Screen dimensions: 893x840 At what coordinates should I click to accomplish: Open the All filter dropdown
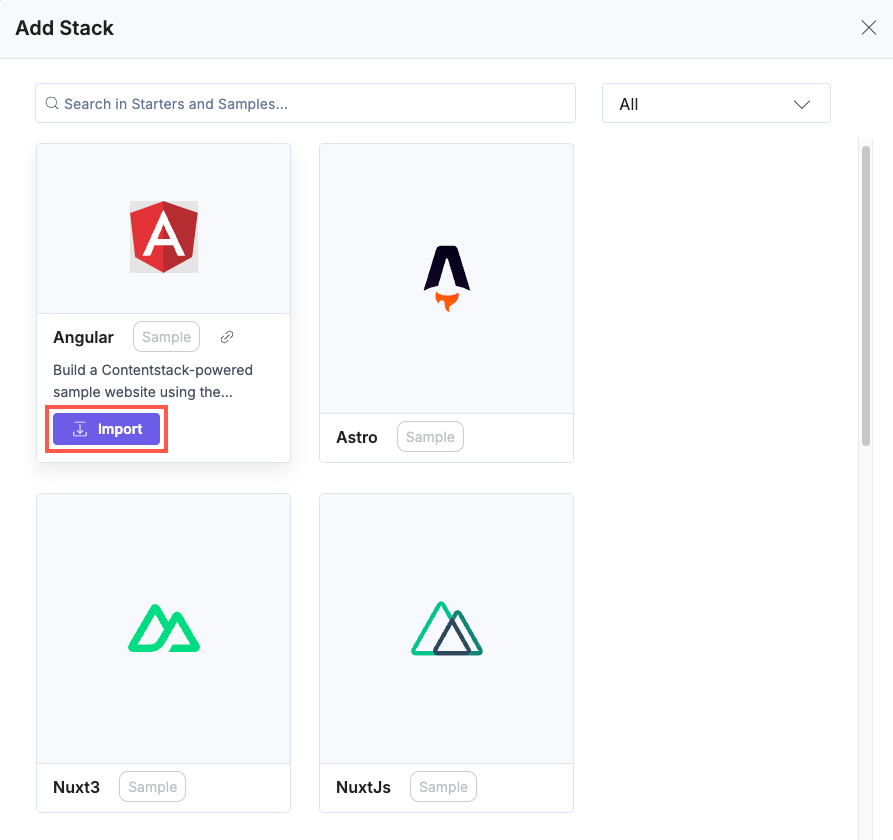(x=715, y=104)
